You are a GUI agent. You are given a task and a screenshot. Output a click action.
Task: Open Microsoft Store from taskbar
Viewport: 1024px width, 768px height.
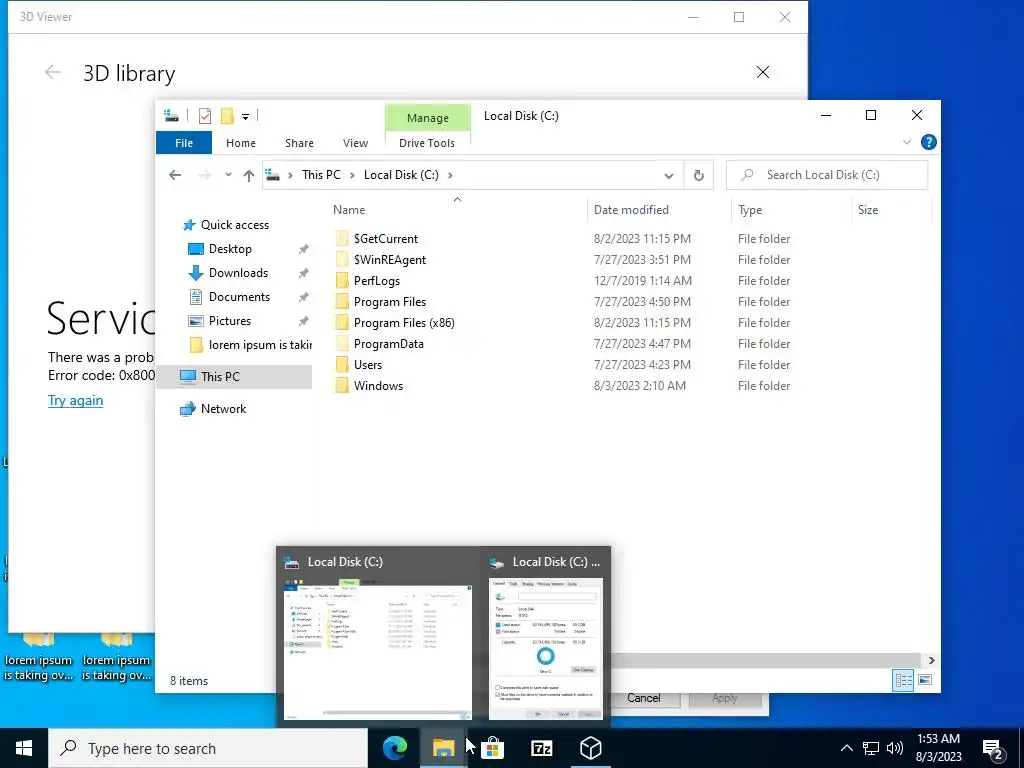[x=492, y=748]
